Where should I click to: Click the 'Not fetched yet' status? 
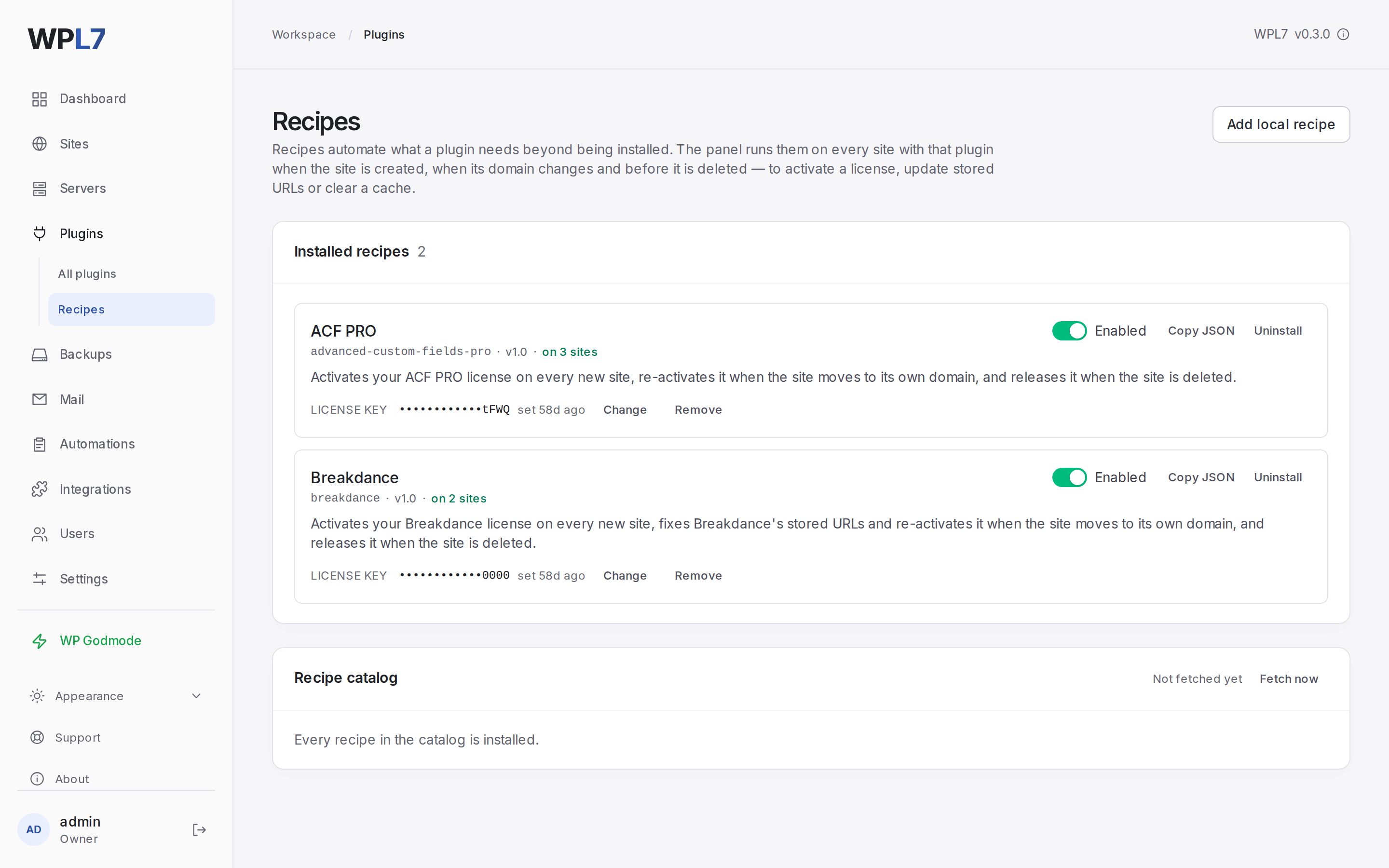tap(1197, 678)
